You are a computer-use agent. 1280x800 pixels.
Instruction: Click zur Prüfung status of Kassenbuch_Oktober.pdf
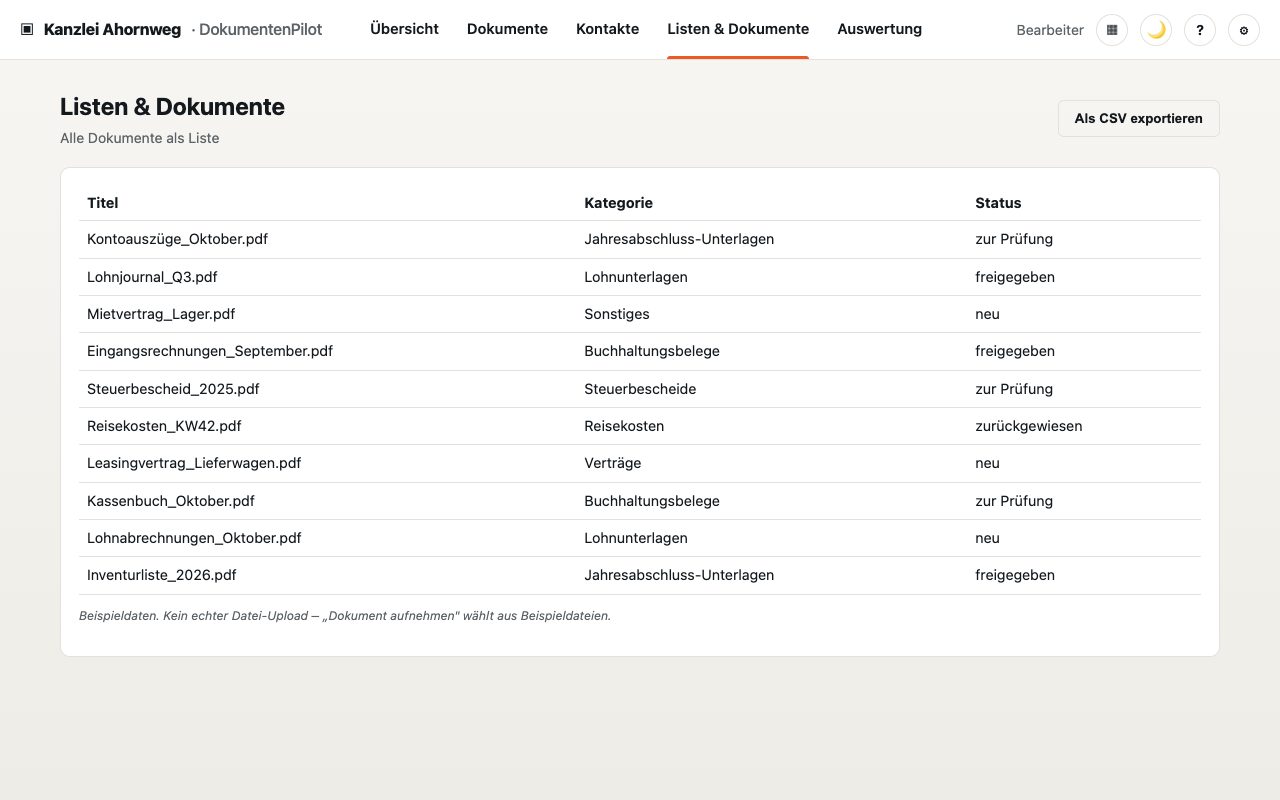[x=1014, y=501]
